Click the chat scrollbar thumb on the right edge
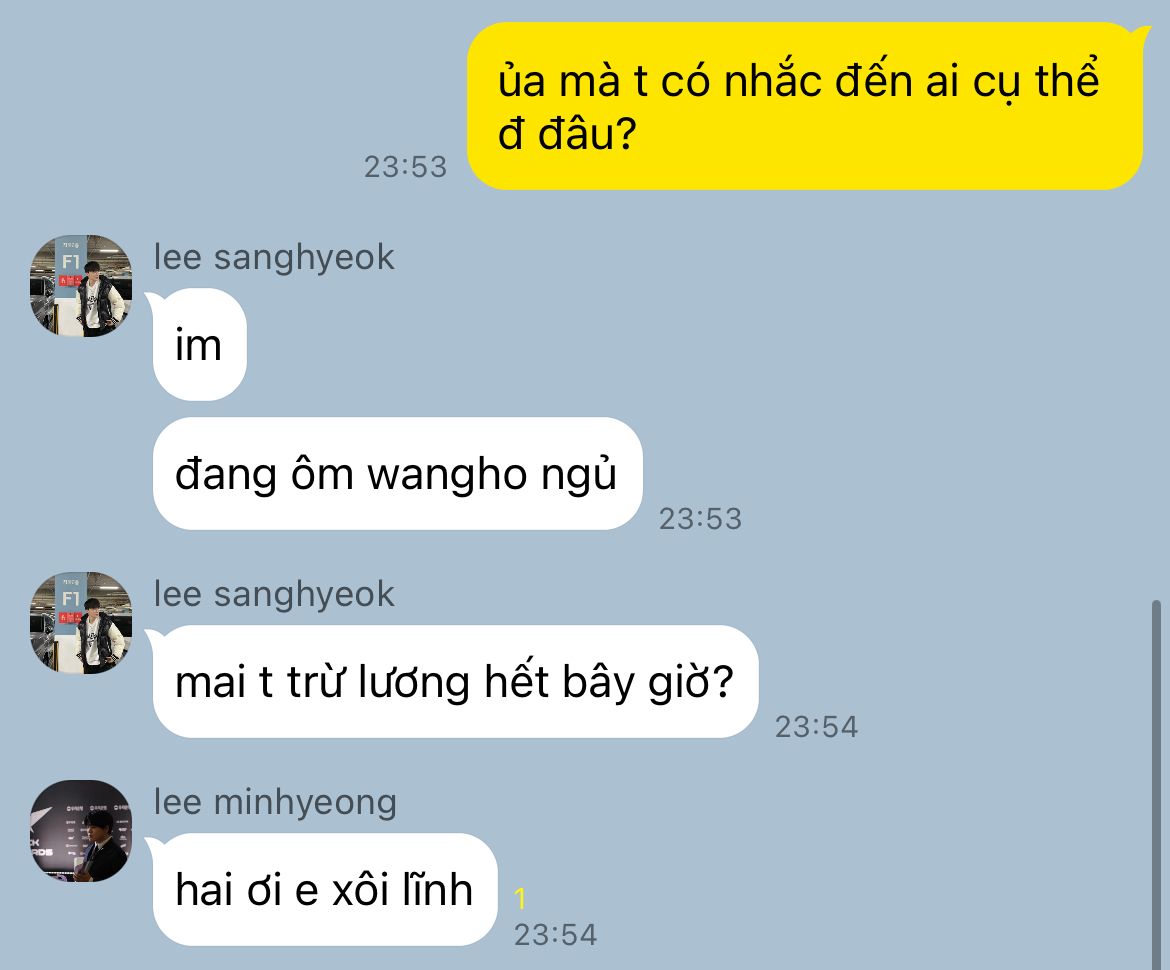The height and width of the screenshot is (970, 1170). tap(1156, 783)
